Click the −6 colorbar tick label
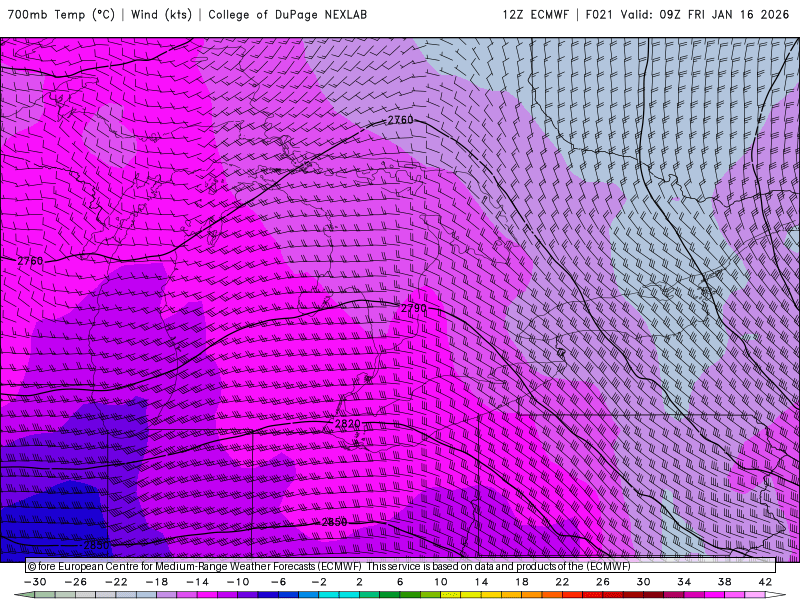Screen dimensions: 800x600 [279, 582]
